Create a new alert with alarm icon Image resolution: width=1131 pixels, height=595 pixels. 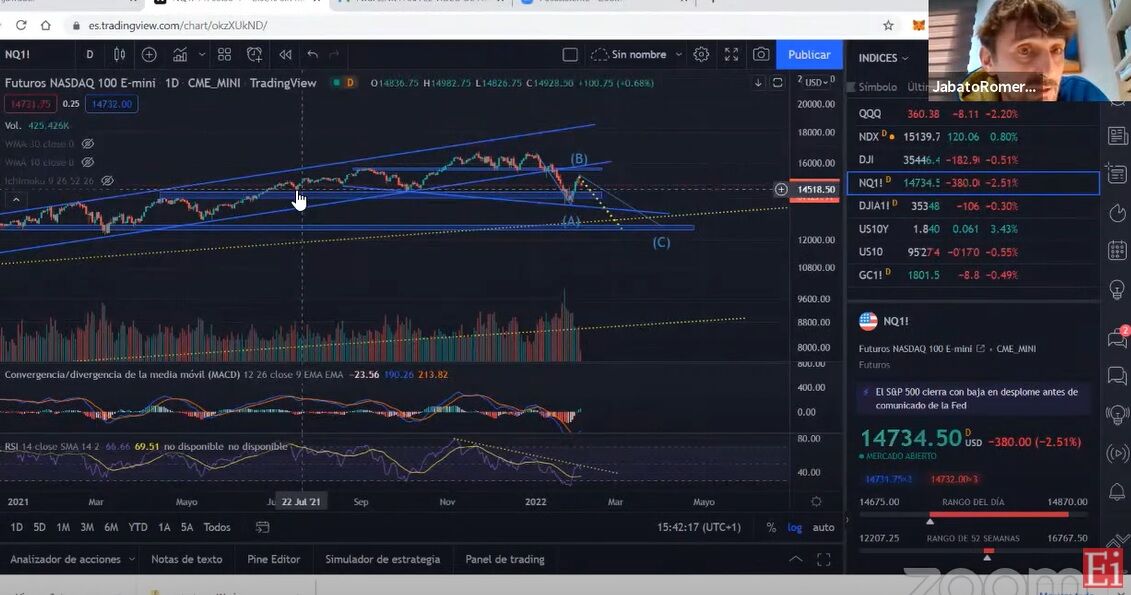[x=254, y=55]
